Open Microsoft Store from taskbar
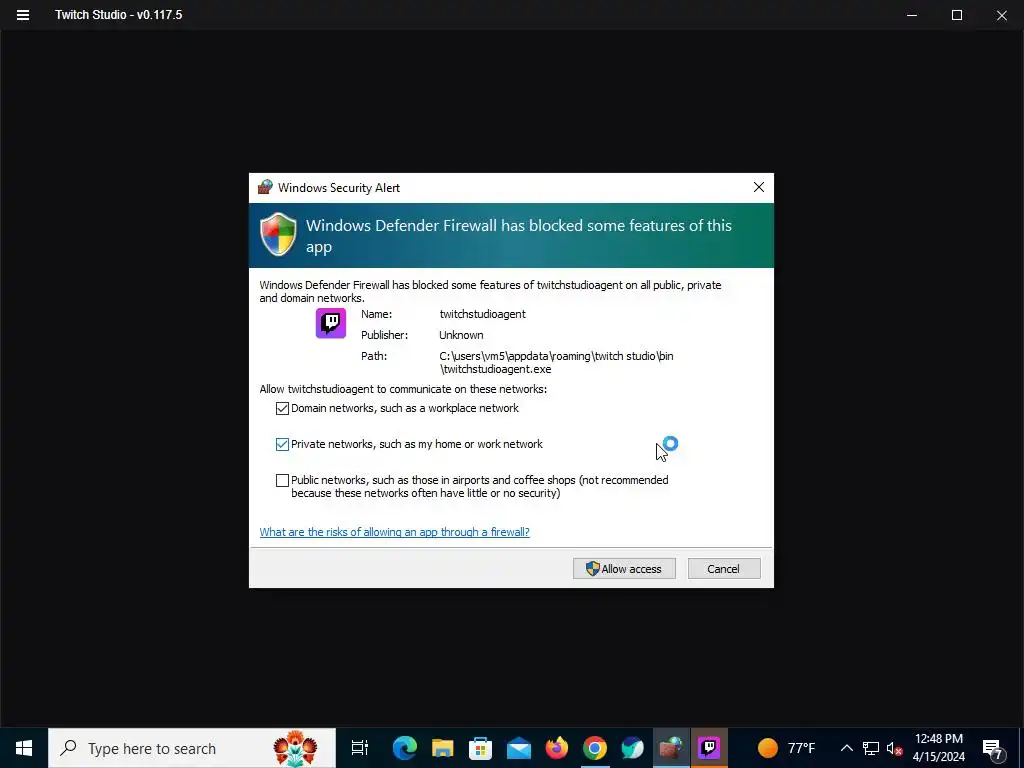 tap(481, 748)
